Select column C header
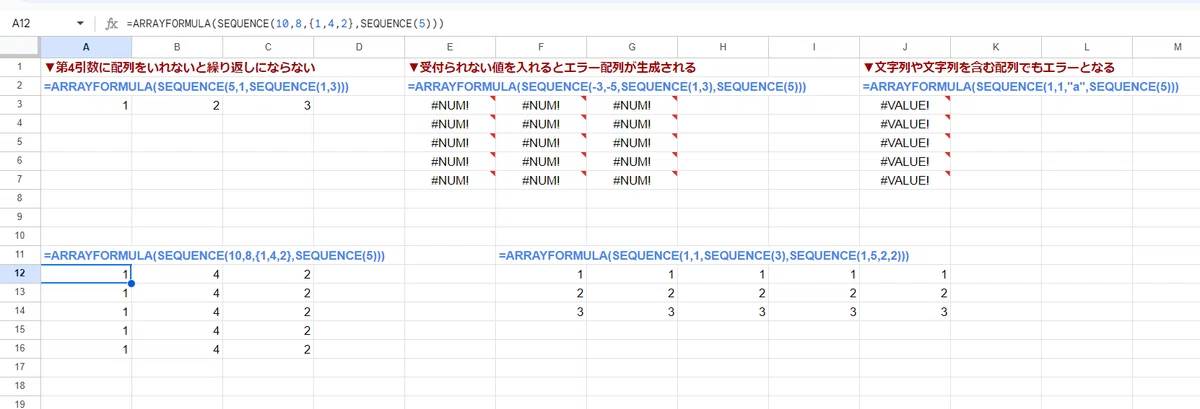1200x409 pixels. click(268, 47)
